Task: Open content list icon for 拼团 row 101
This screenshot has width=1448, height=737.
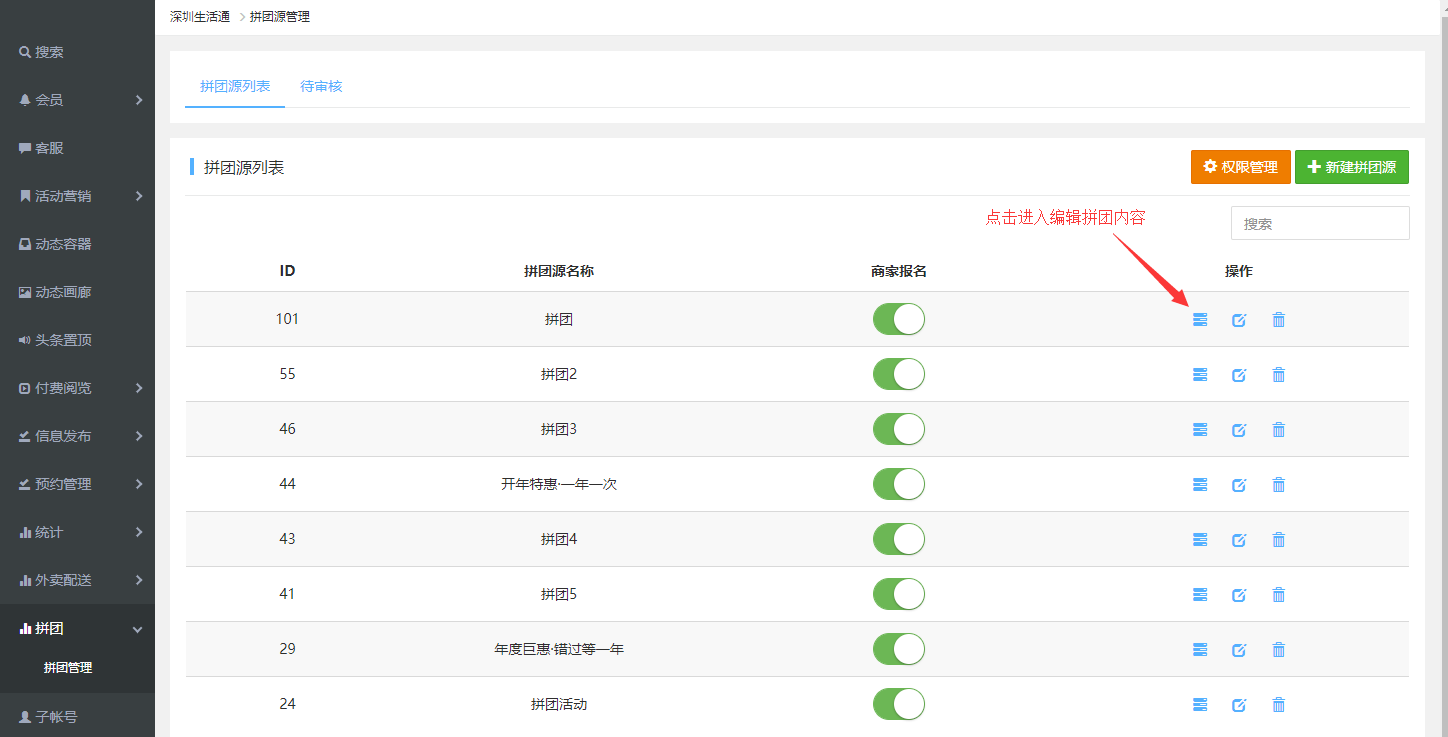Action: coord(1200,320)
